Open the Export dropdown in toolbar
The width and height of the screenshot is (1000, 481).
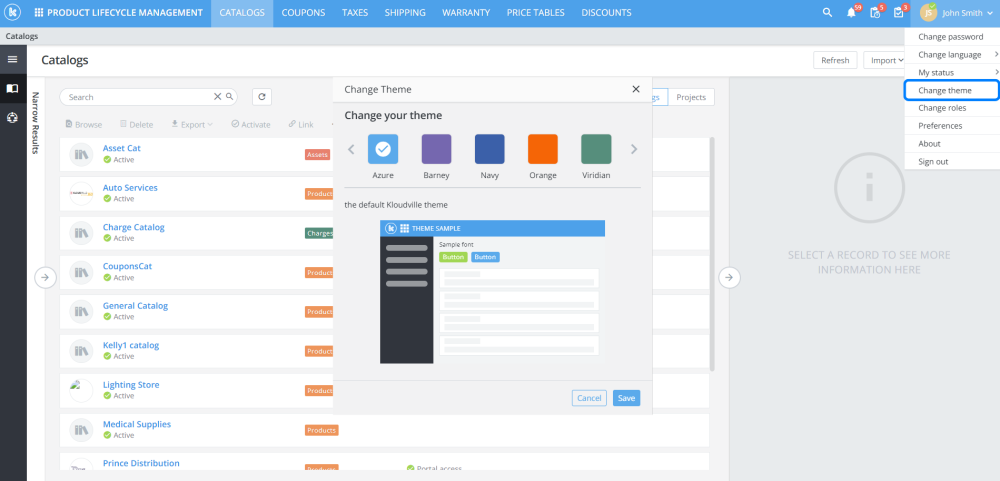click(x=192, y=124)
